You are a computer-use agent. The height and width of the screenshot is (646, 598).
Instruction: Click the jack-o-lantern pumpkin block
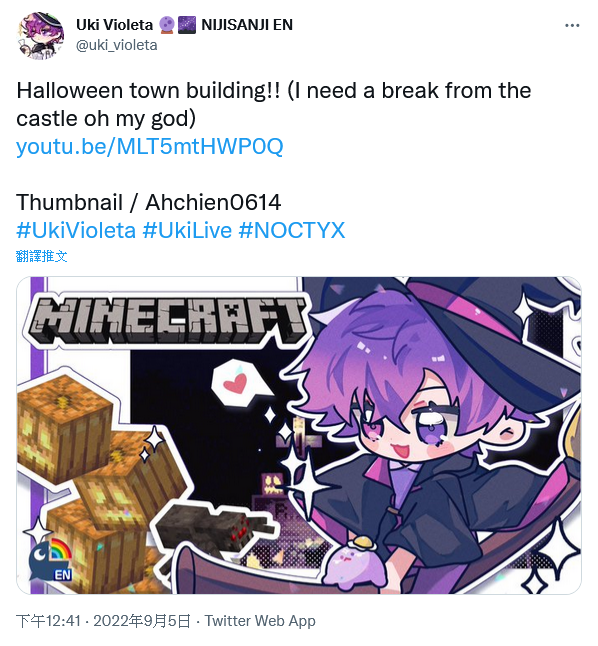click(65, 428)
